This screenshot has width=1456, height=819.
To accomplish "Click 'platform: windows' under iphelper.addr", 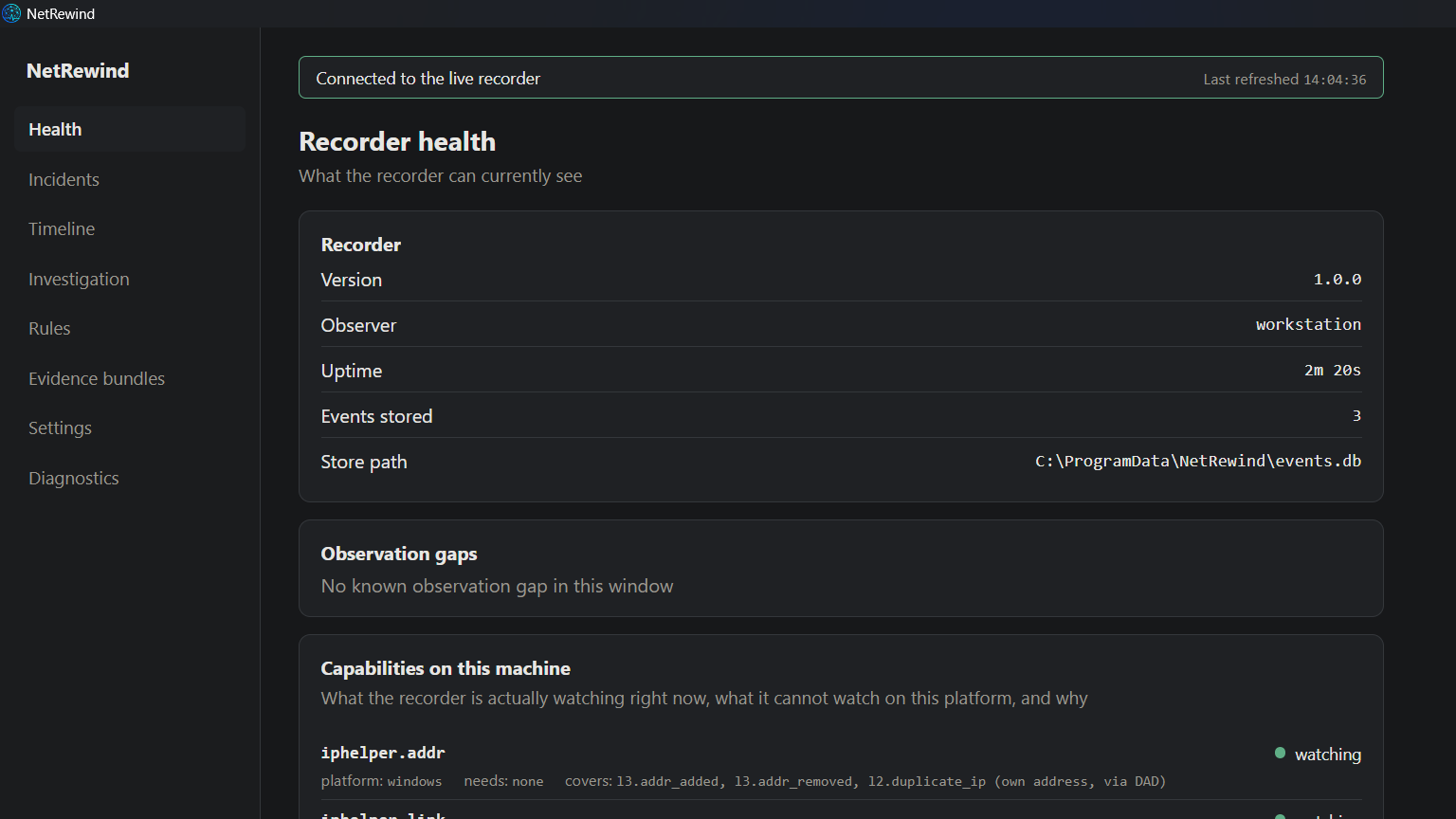I will [x=381, y=781].
